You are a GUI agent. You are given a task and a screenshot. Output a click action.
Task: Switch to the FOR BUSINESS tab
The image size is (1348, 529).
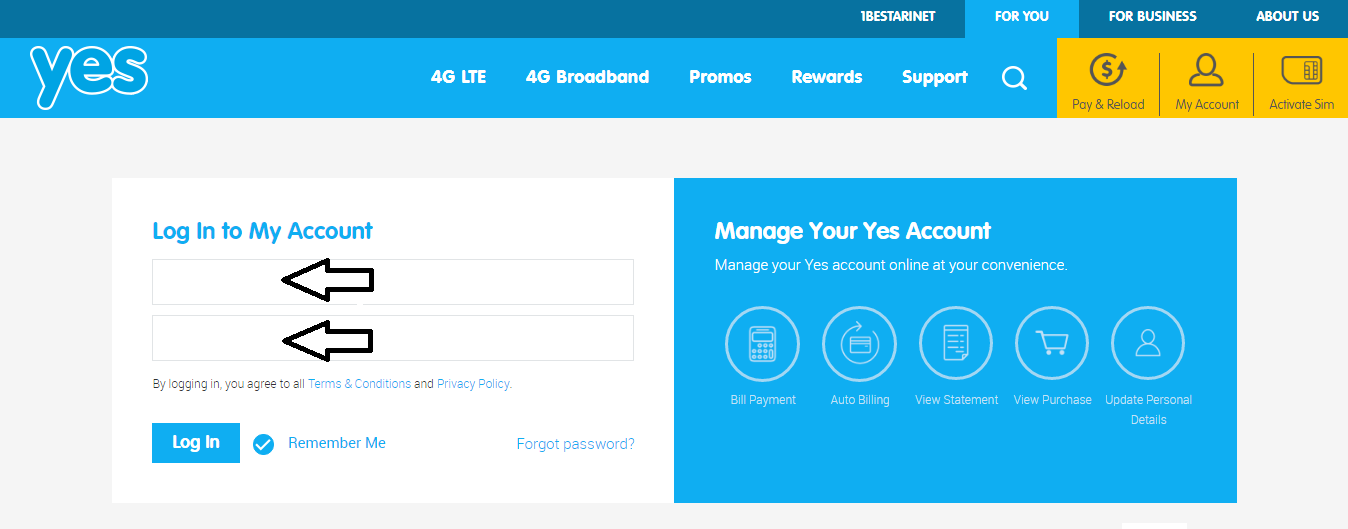point(1152,17)
